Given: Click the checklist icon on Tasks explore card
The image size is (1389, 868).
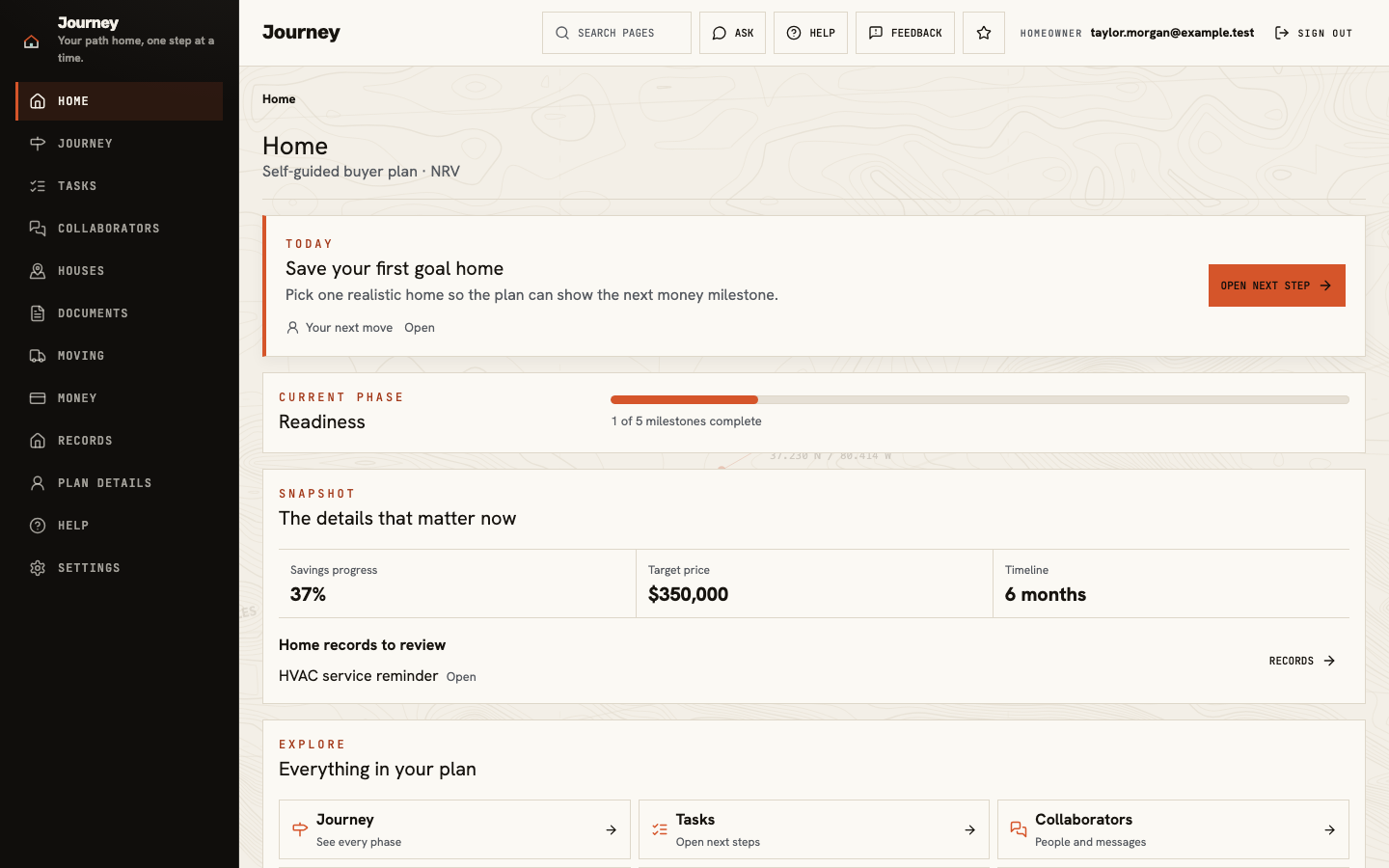Looking at the screenshot, I should tap(660, 829).
